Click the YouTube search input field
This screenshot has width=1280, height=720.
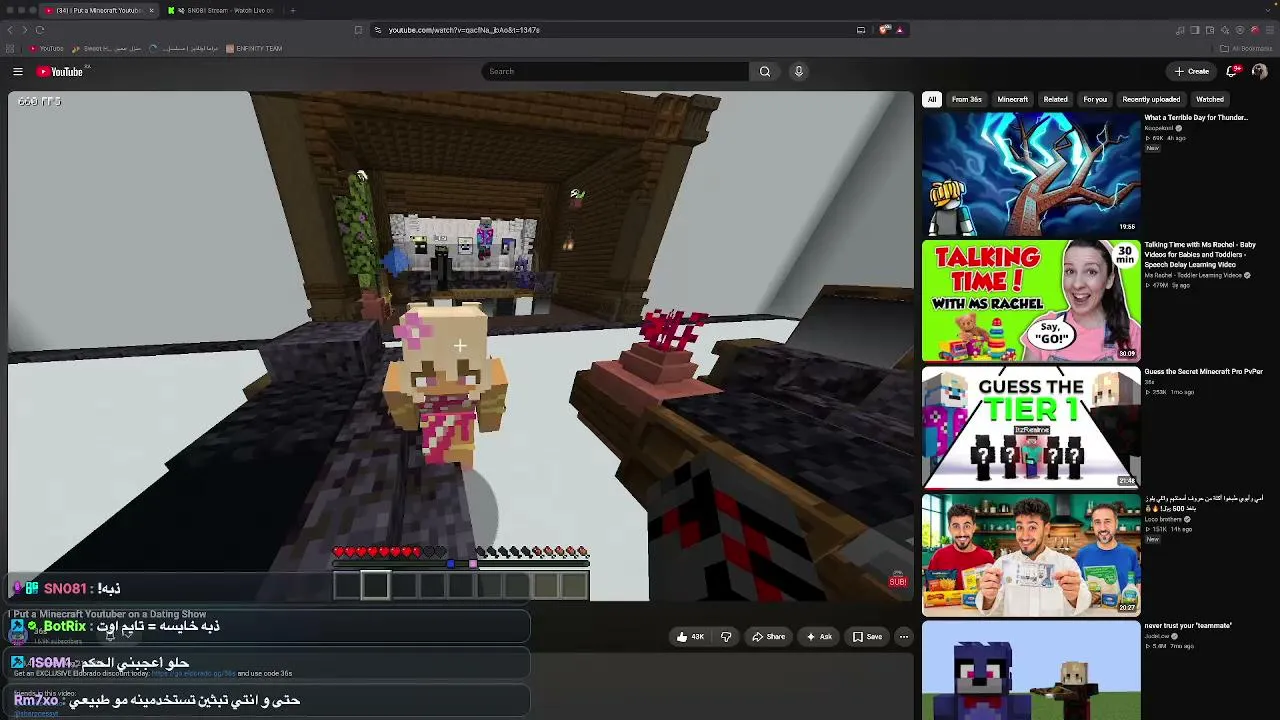click(615, 71)
